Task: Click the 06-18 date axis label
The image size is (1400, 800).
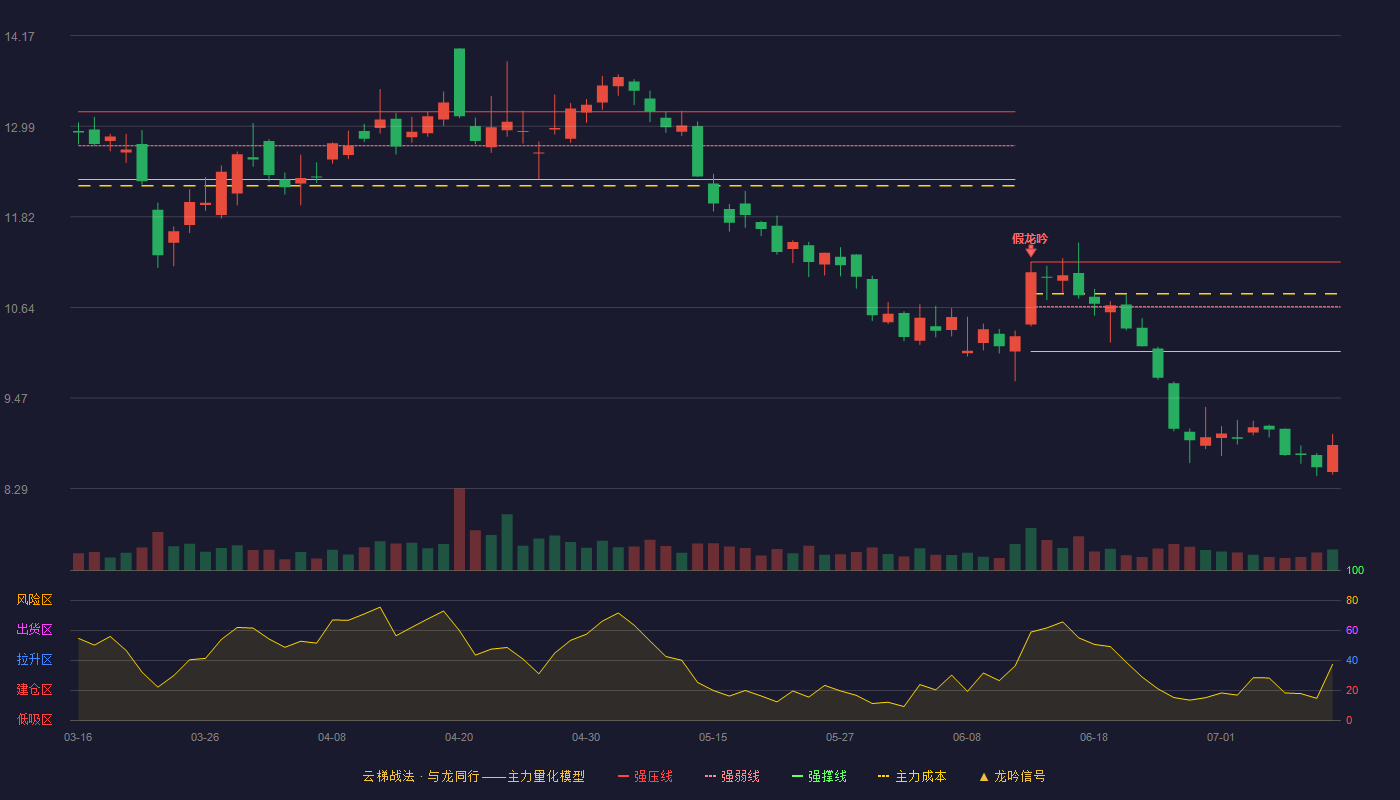Action: coord(1094,737)
